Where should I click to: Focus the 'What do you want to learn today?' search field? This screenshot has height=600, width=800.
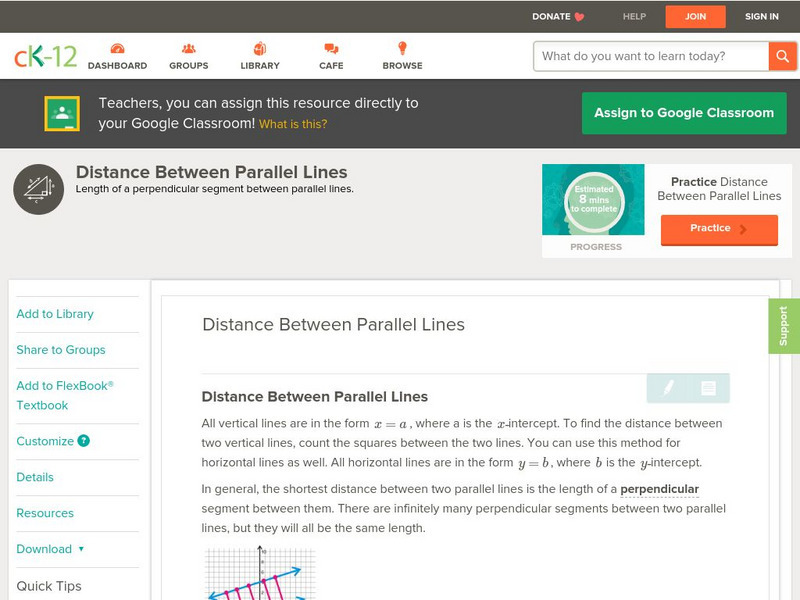[651, 56]
